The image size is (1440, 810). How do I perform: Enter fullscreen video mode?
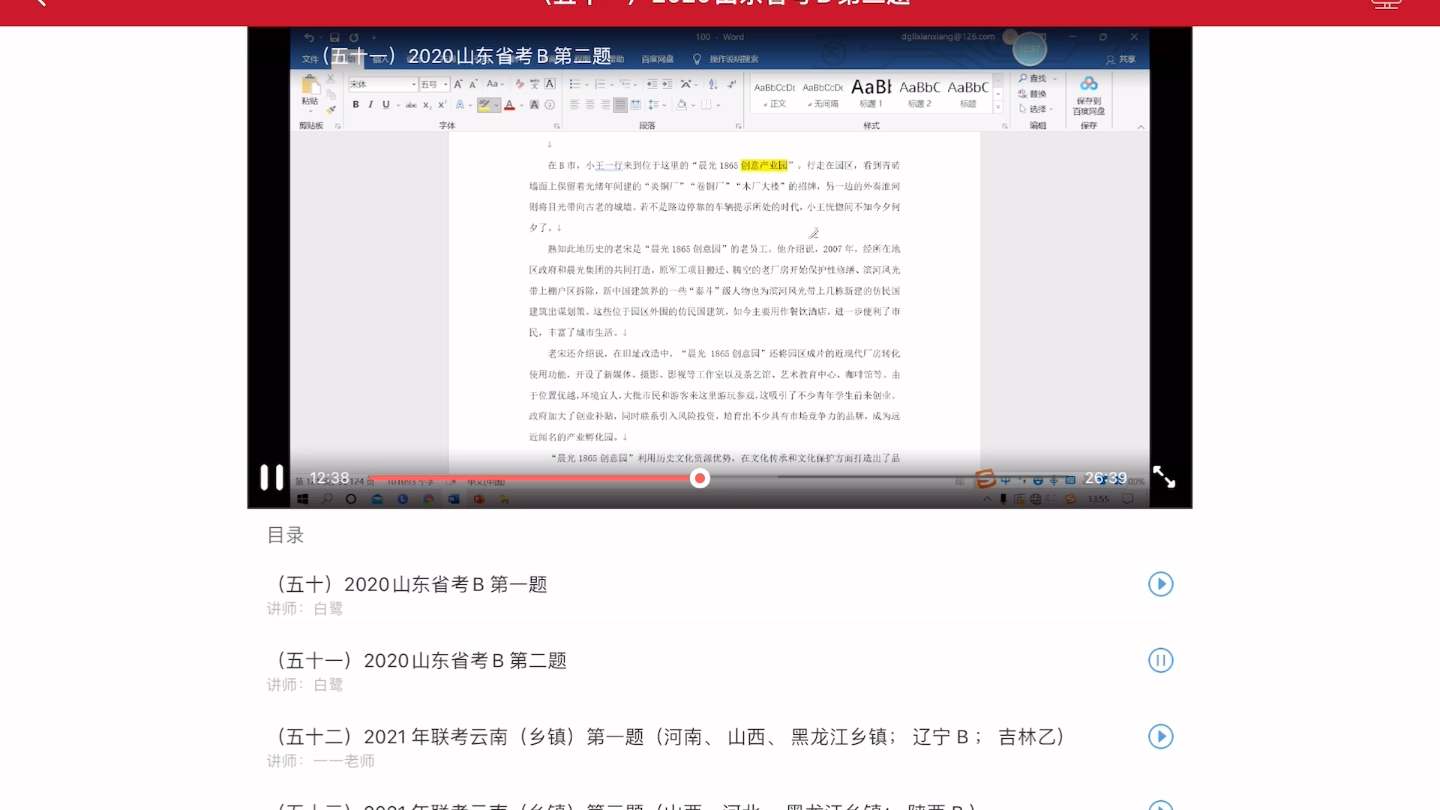click(1164, 477)
